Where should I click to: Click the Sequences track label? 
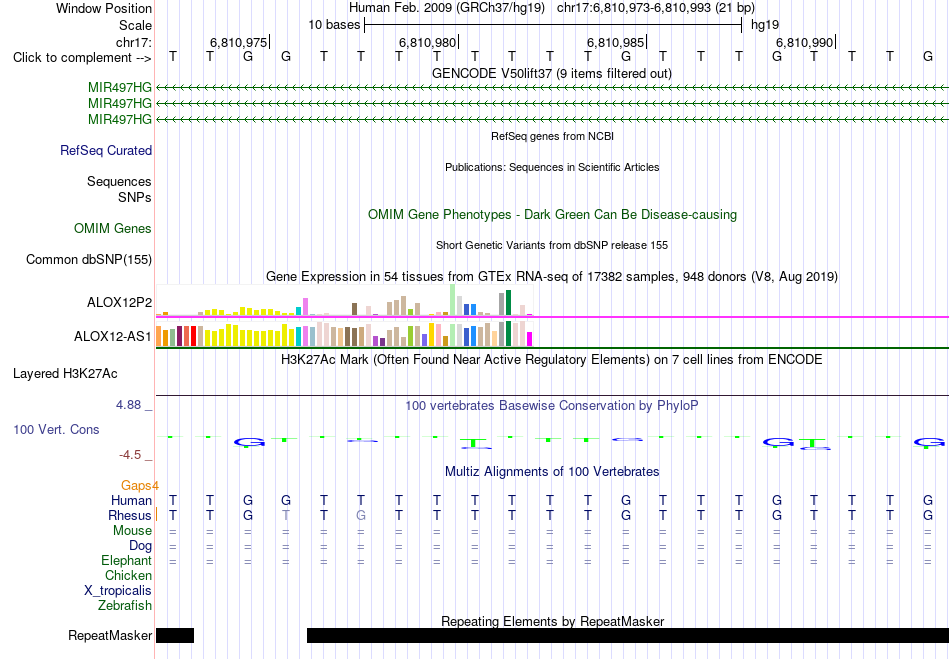tap(119, 182)
